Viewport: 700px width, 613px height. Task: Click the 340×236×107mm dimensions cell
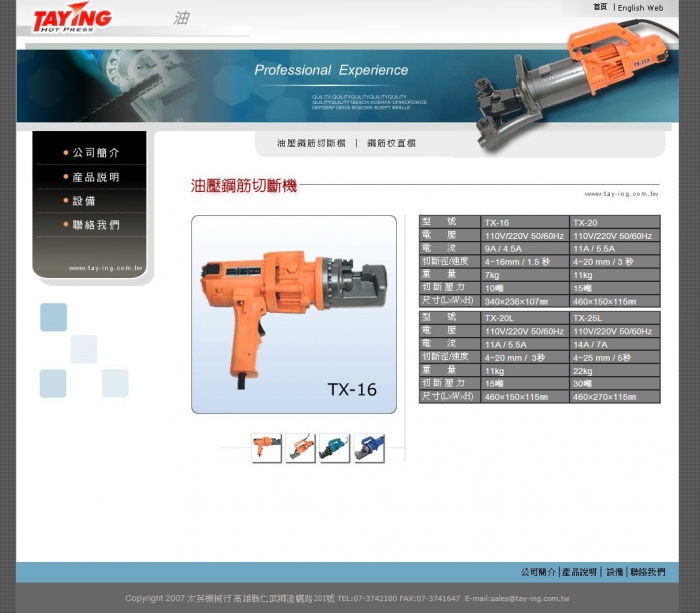click(525, 301)
